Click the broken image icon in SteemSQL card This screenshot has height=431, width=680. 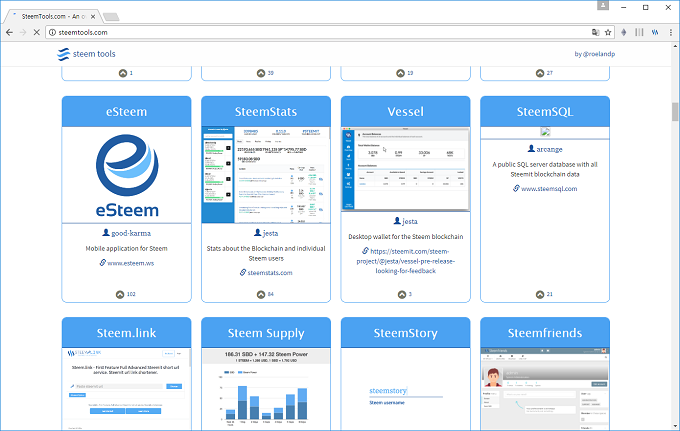point(545,132)
